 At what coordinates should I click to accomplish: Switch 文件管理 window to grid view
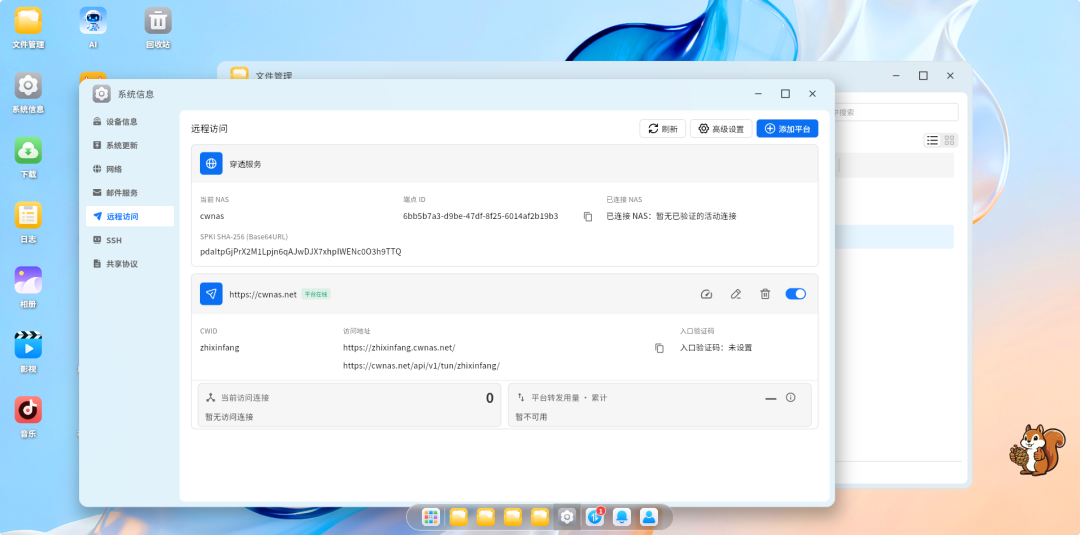(x=950, y=140)
